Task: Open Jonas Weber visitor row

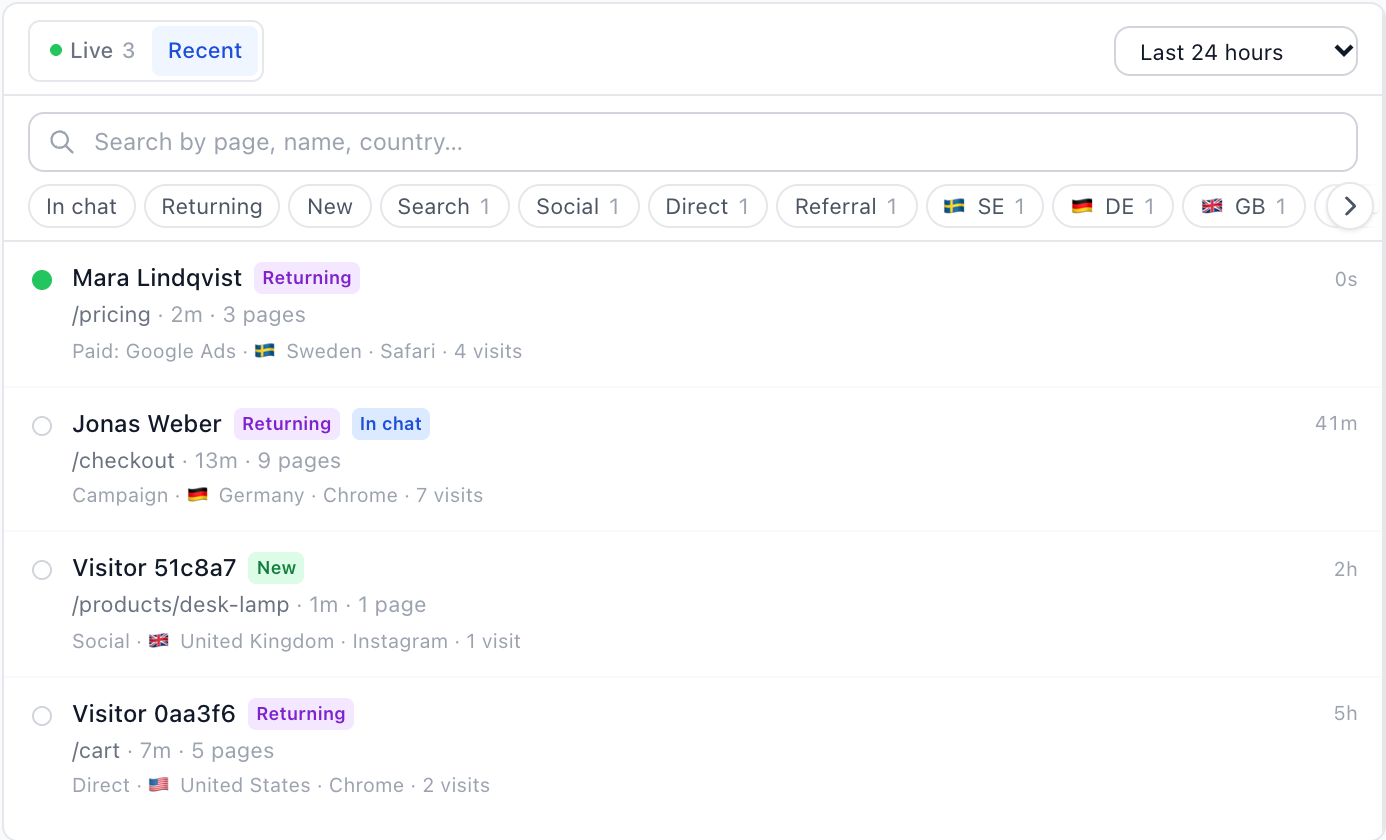Action: tap(693, 459)
